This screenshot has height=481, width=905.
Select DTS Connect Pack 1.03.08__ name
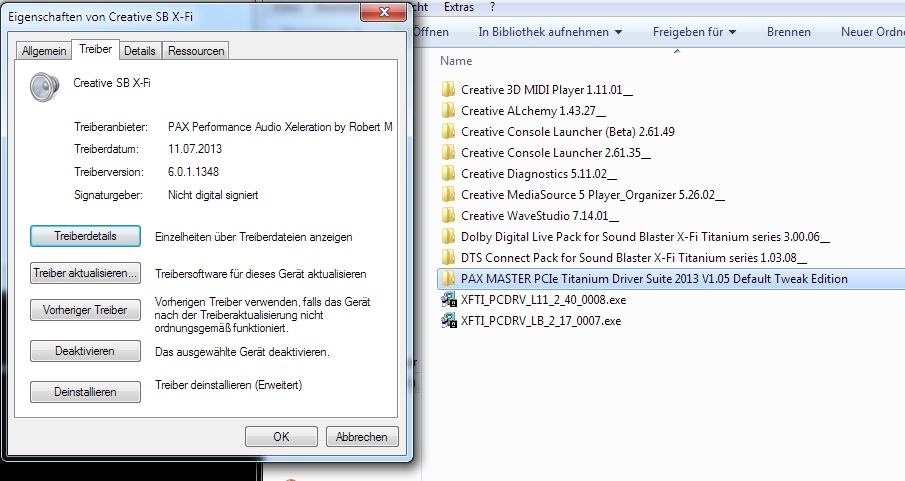tap(634, 258)
